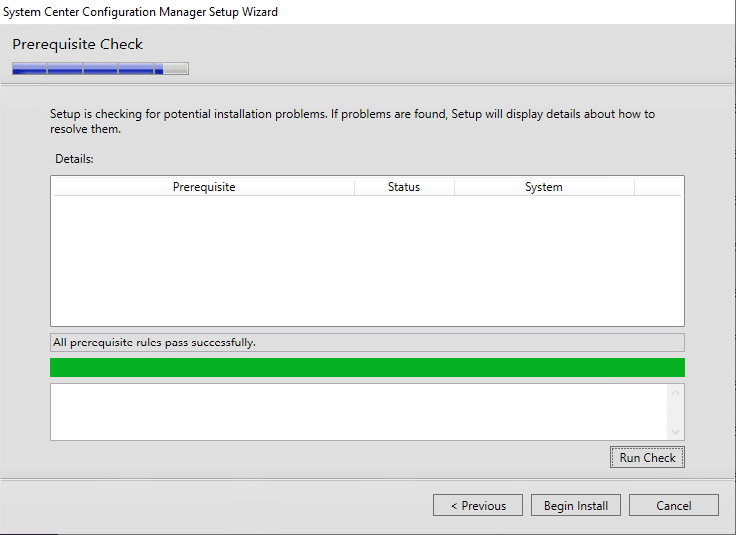This screenshot has height=535, width=736.
Task: Click the Details label above the list
Action: (x=74, y=158)
